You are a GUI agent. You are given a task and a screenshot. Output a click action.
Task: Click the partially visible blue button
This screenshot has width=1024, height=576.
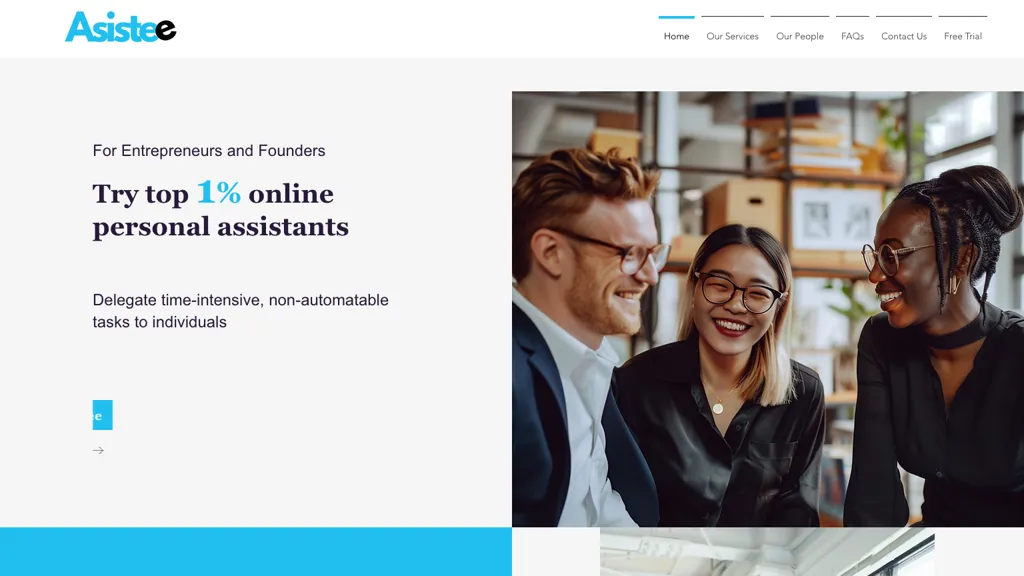click(x=103, y=415)
